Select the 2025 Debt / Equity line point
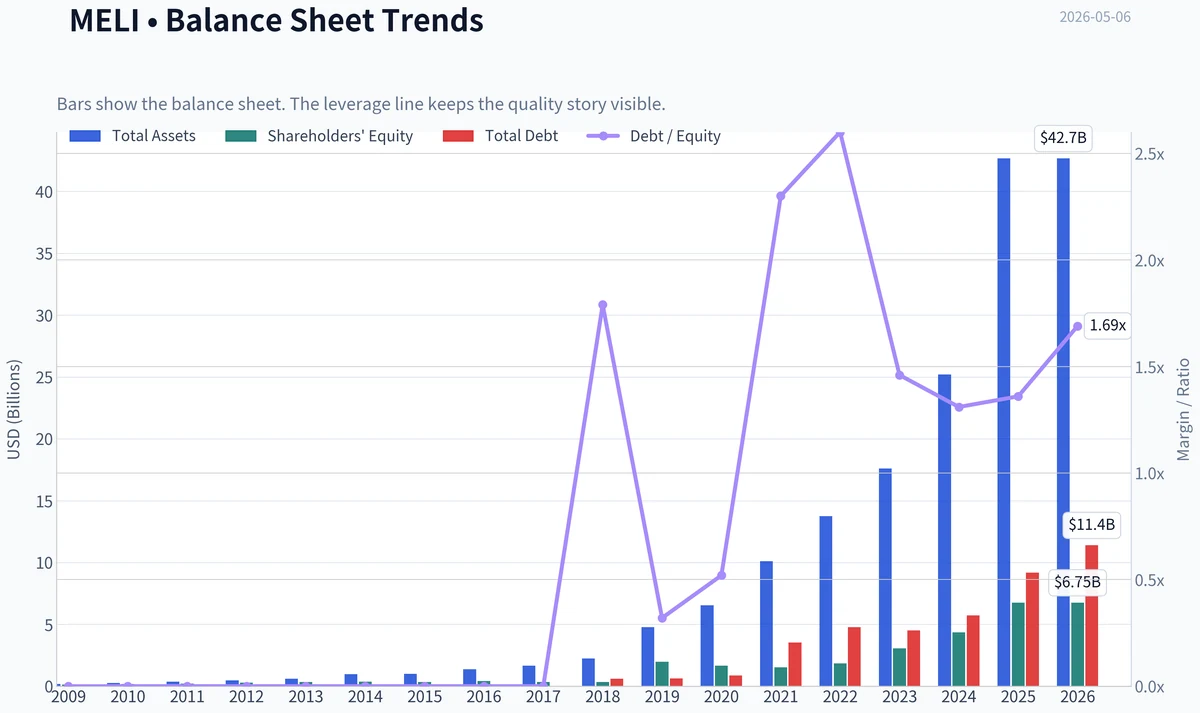1200x713 pixels. coord(1018,396)
